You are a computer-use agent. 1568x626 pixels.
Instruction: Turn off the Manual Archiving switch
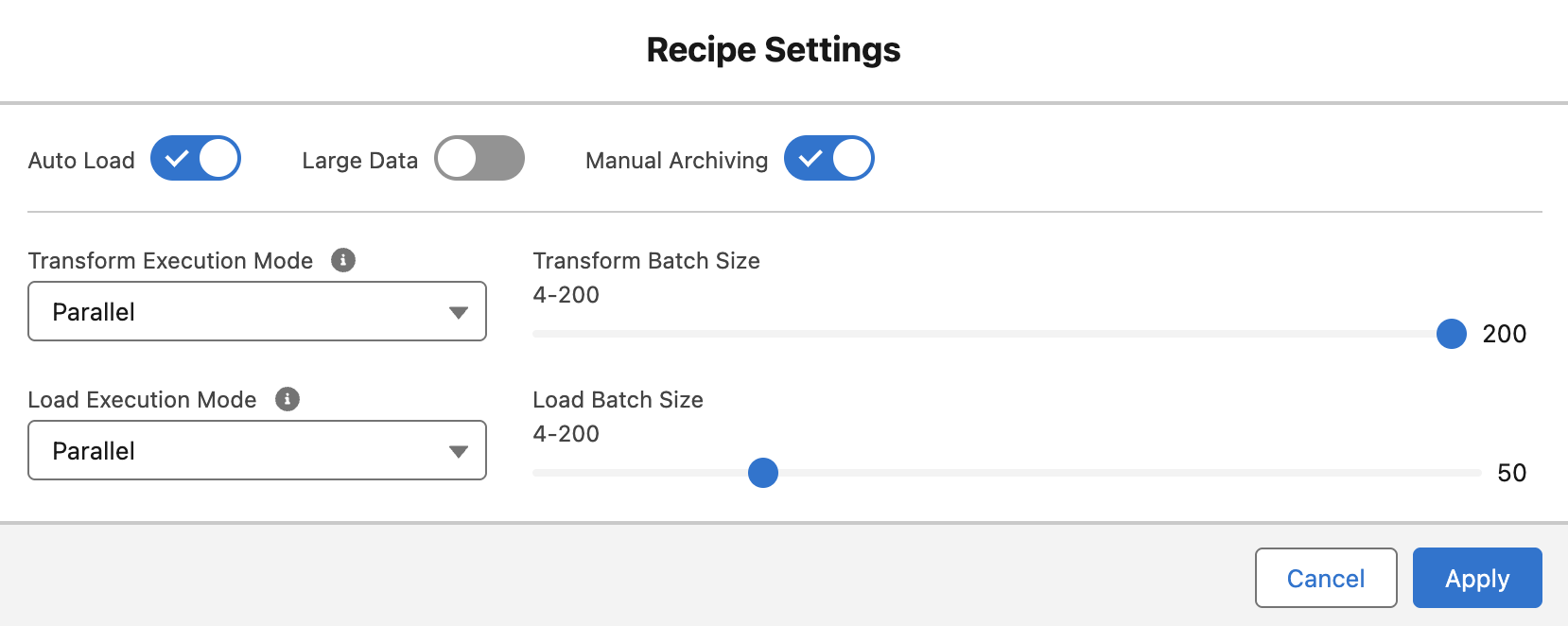(x=829, y=159)
